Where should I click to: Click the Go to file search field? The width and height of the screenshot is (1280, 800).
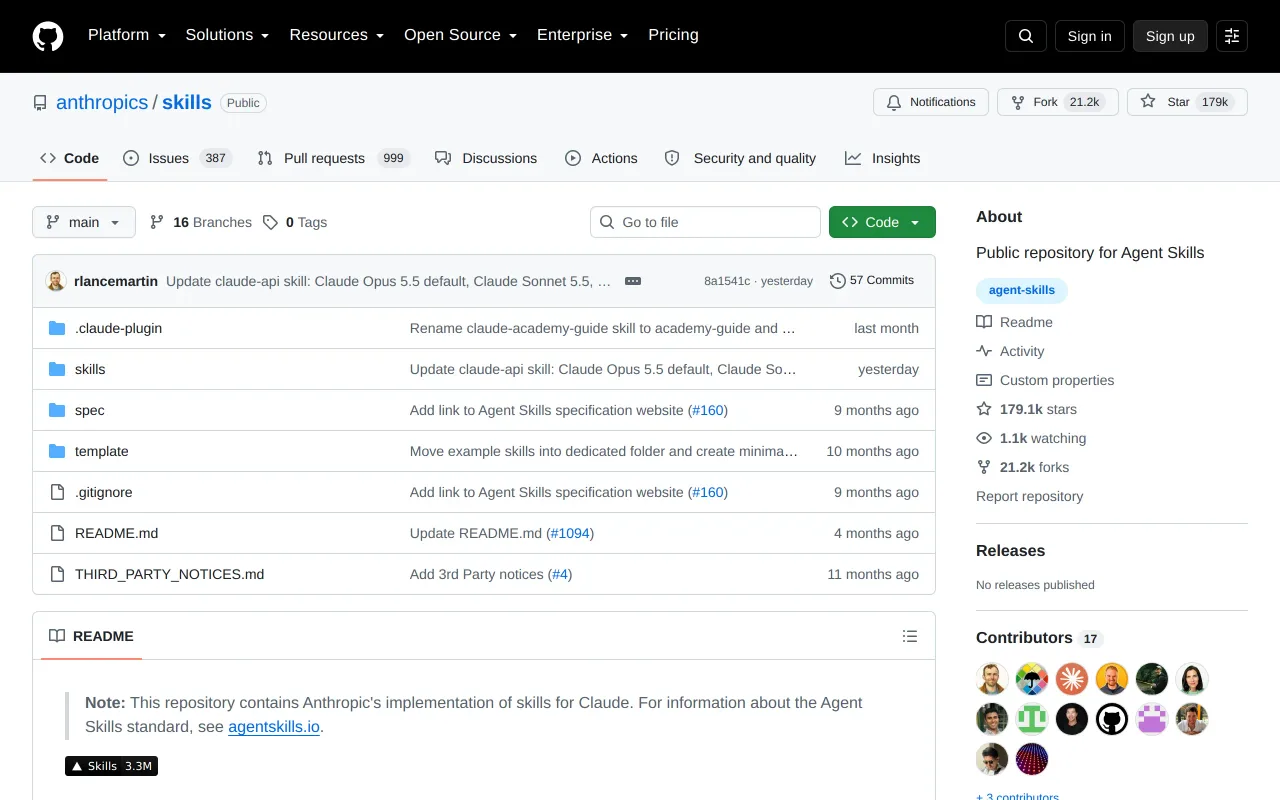(x=705, y=222)
